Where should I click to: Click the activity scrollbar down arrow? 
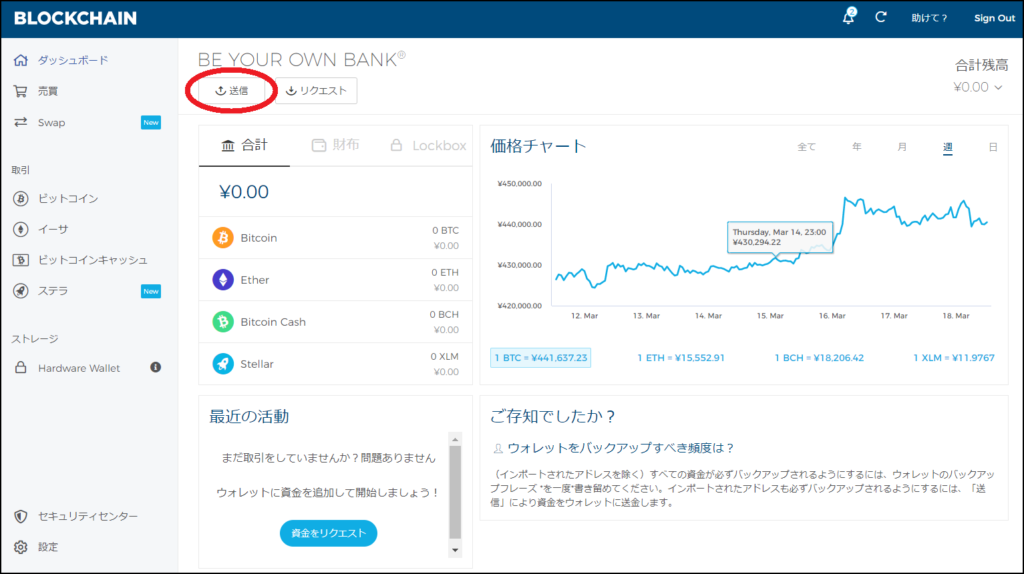tap(455, 550)
